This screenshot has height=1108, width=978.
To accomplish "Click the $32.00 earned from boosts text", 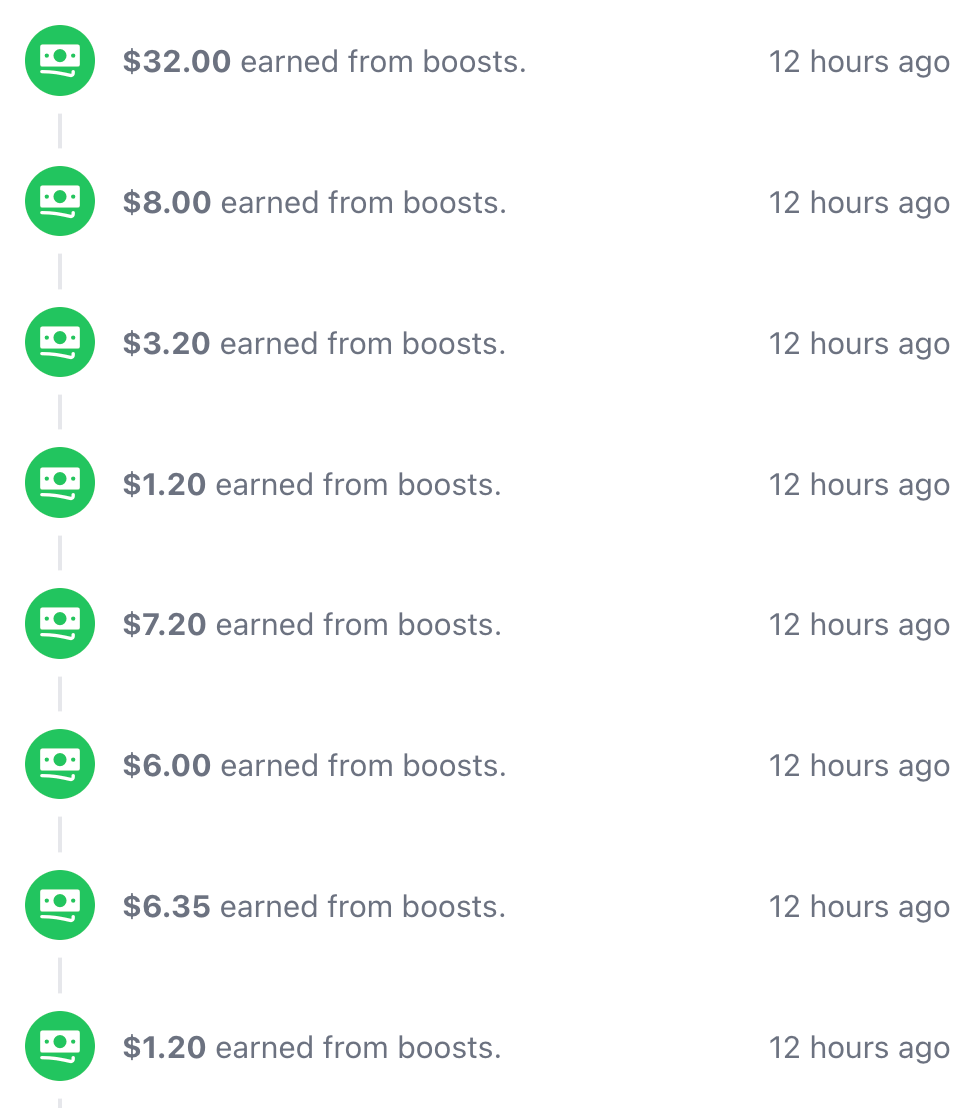I will coord(324,62).
